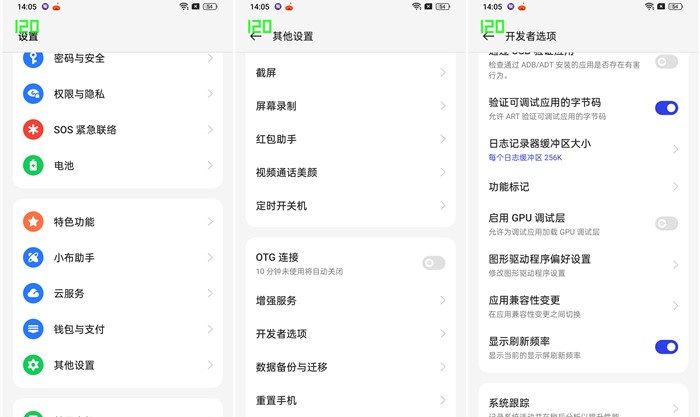The image size is (700, 417).
Task: Click the green 电池 battery icon
Action: point(34,165)
